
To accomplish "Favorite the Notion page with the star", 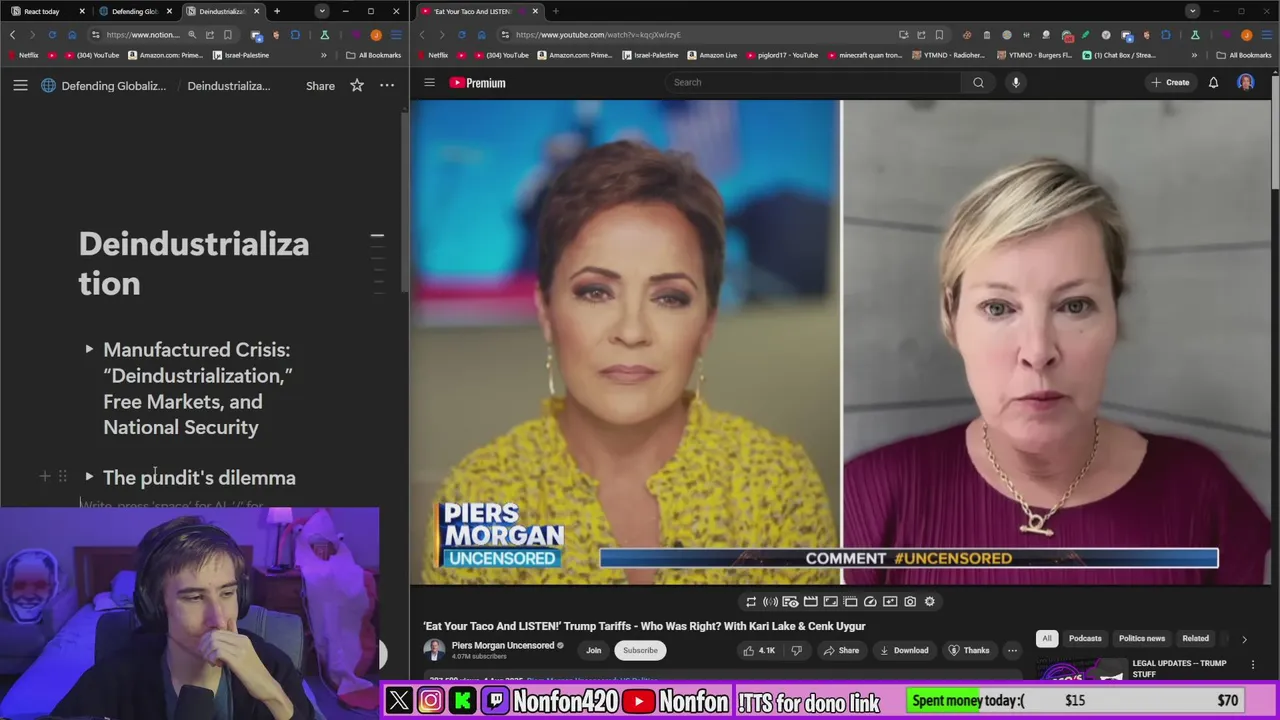I will point(357,86).
